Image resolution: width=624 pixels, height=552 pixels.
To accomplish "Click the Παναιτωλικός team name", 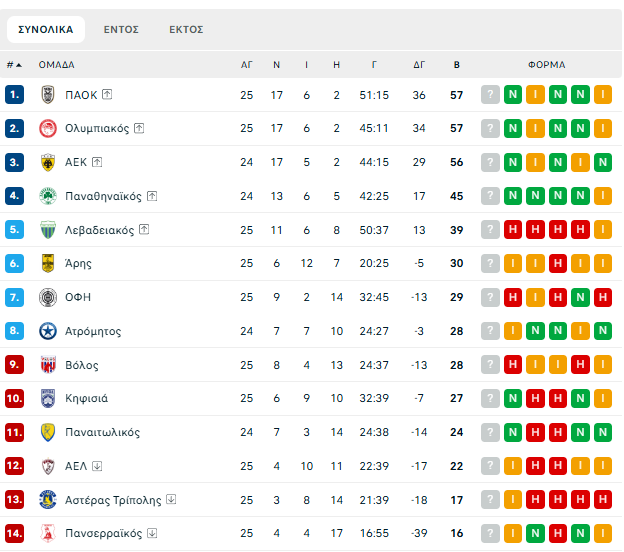I will (102, 432).
